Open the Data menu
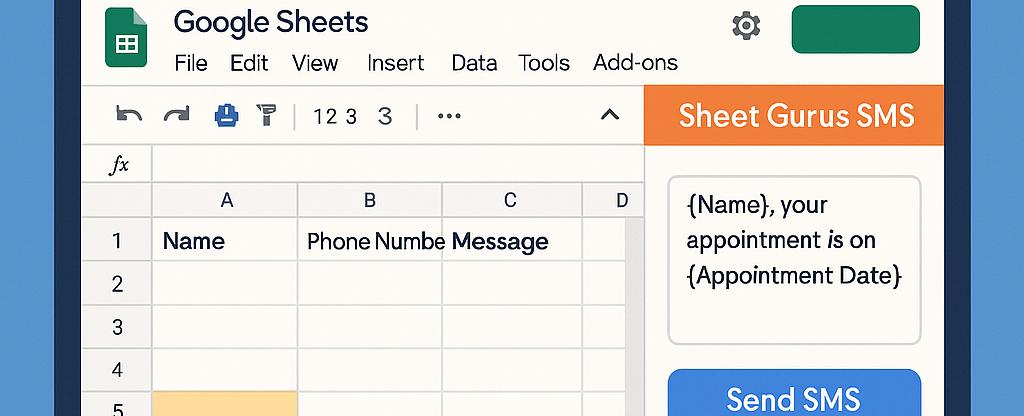 (x=474, y=63)
